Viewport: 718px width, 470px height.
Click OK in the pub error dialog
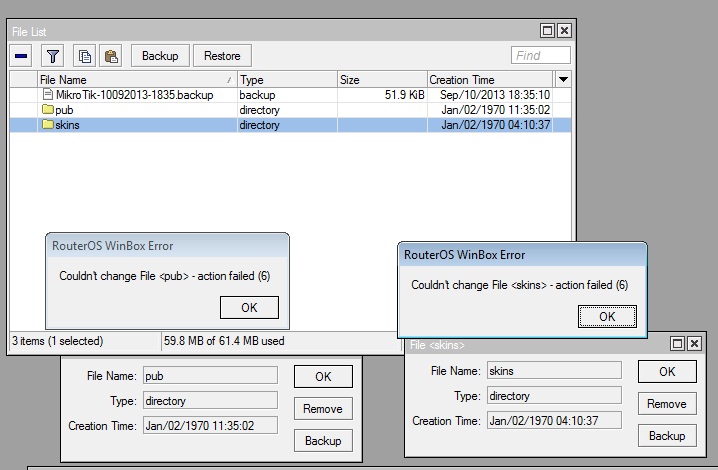249,307
